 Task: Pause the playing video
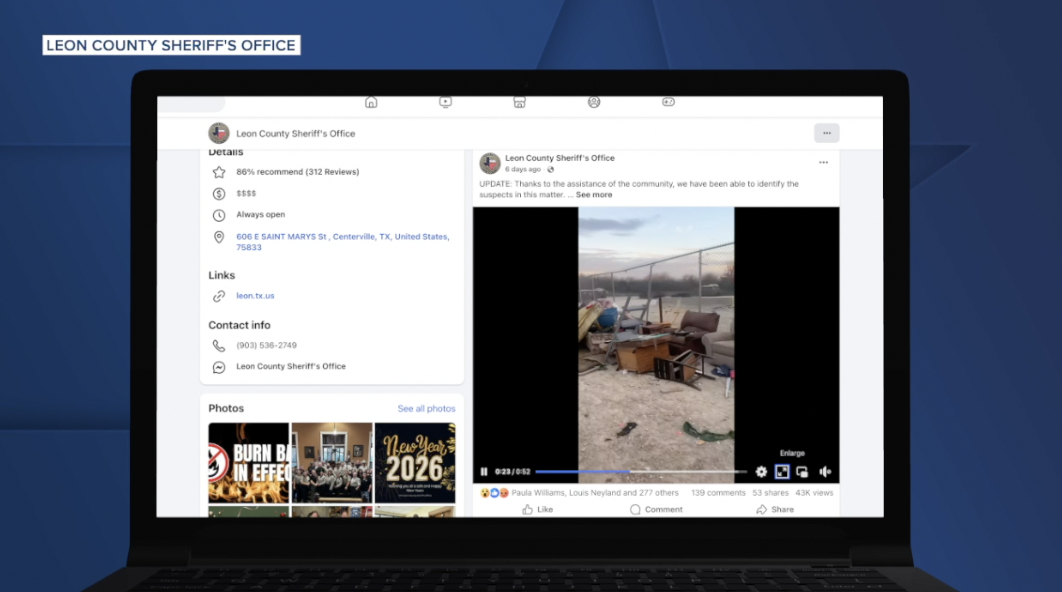[x=484, y=472]
